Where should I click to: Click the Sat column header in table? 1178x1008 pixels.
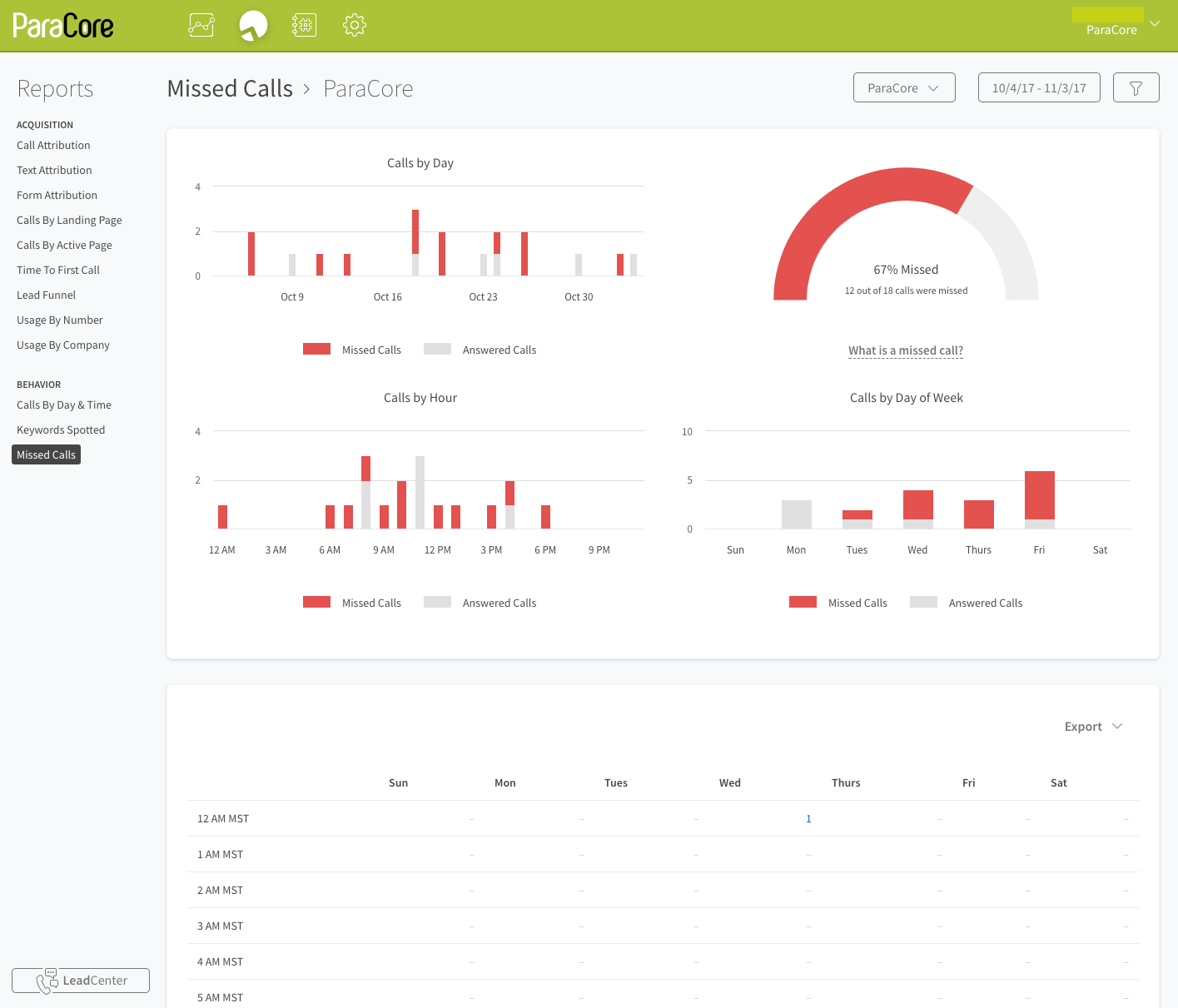1059,783
